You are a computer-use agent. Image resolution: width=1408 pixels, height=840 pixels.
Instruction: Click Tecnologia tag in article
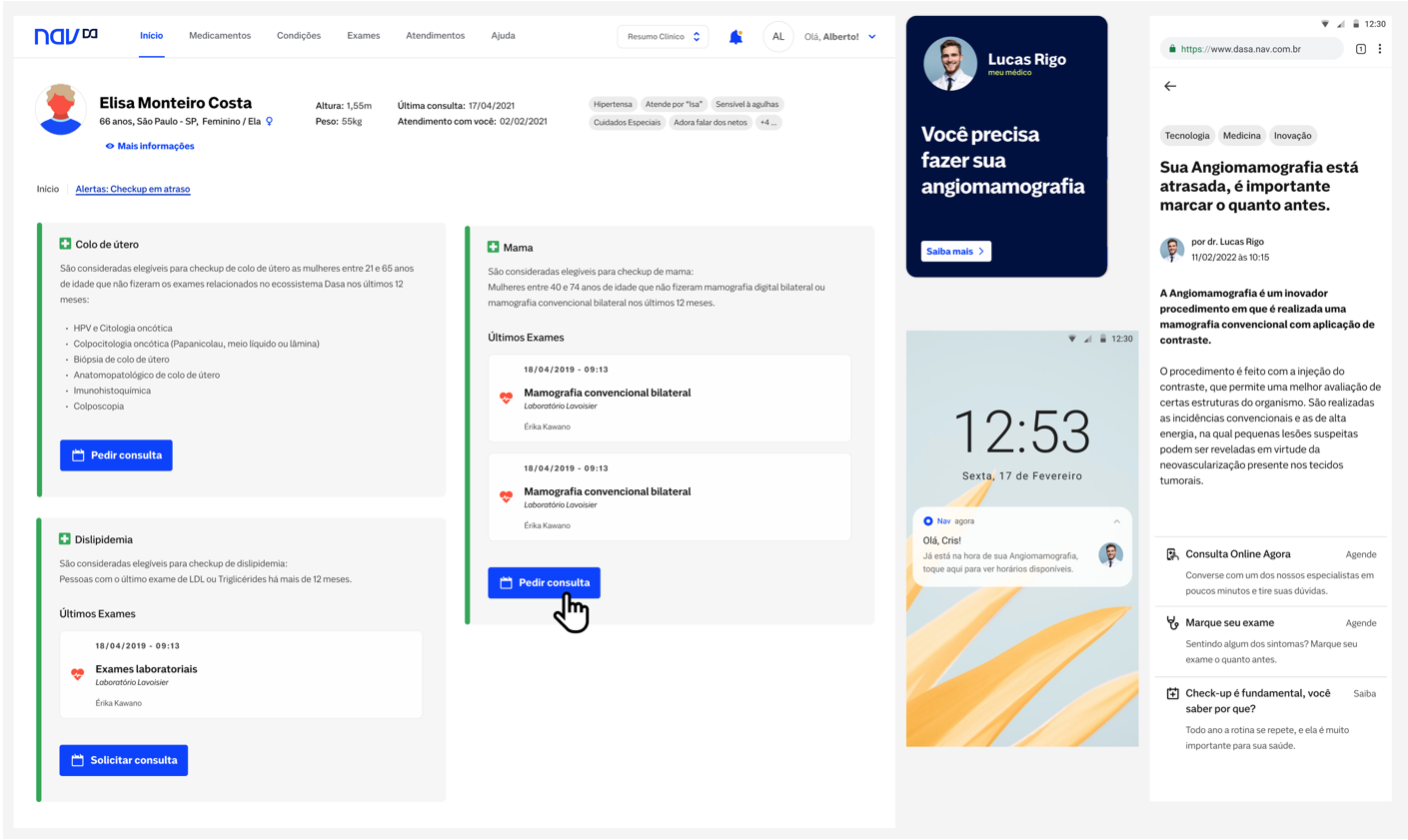click(1188, 135)
